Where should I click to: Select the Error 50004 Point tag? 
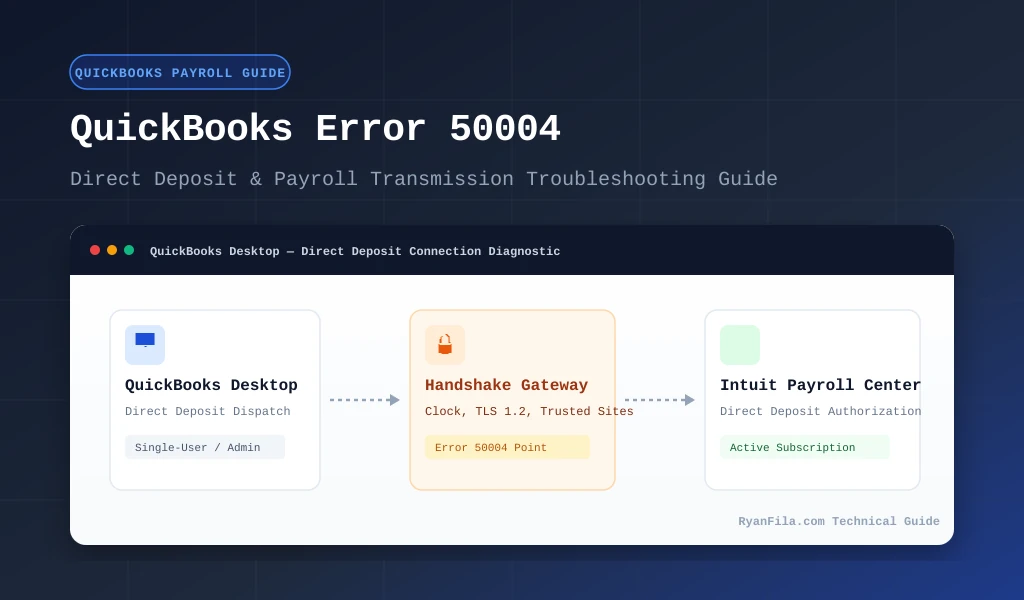click(507, 447)
